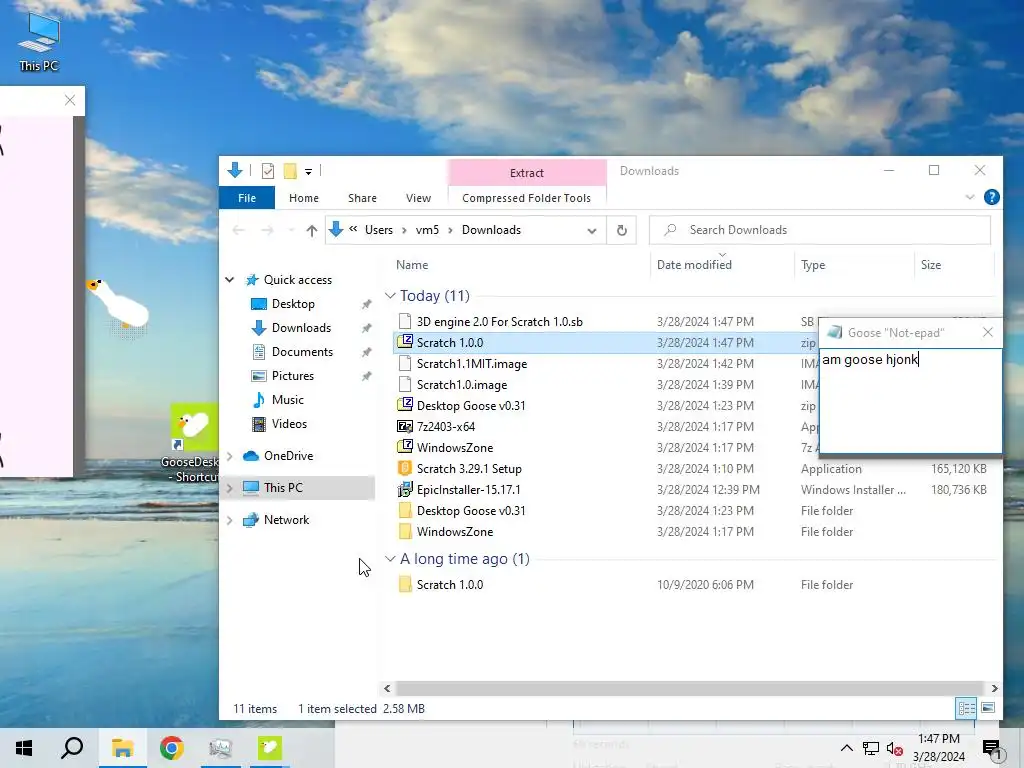The height and width of the screenshot is (768, 1024).
Task: Select 3D engine 2.0 For Scratch 1.0.sb file
Action: (500, 321)
